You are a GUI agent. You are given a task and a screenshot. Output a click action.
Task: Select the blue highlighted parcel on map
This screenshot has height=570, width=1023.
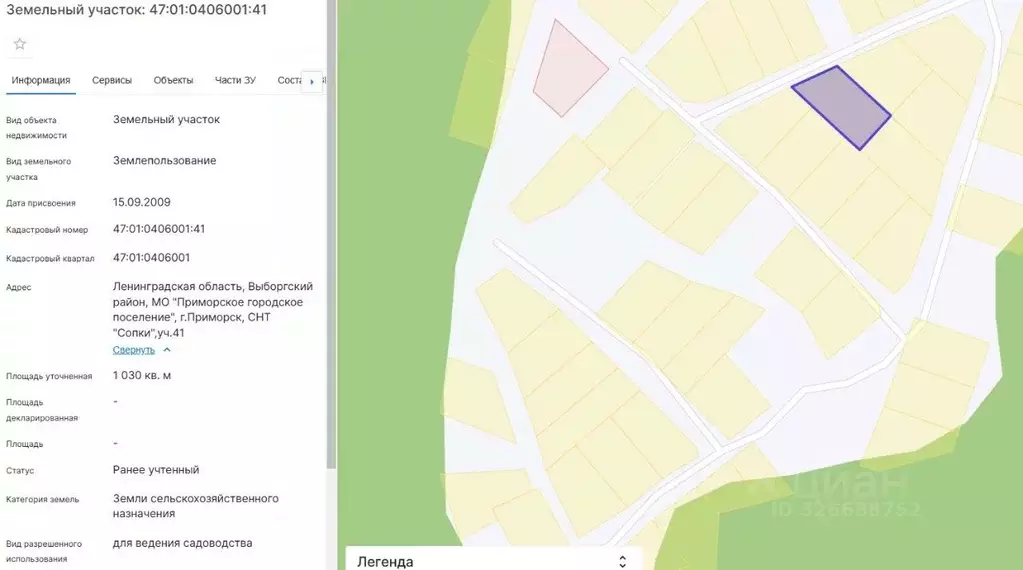click(x=841, y=108)
